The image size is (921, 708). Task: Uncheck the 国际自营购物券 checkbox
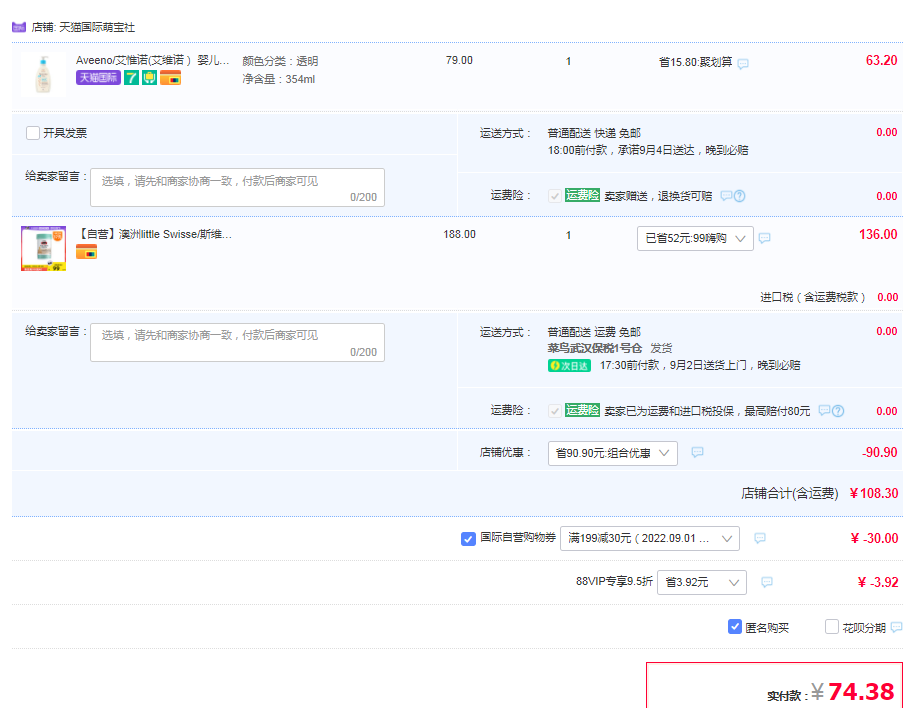click(x=468, y=538)
